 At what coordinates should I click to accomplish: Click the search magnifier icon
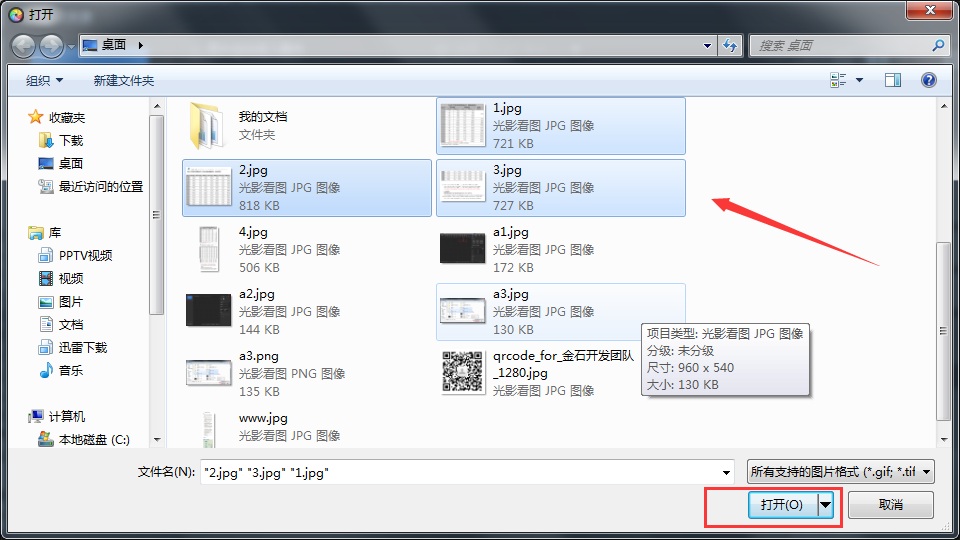pos(938,45)
